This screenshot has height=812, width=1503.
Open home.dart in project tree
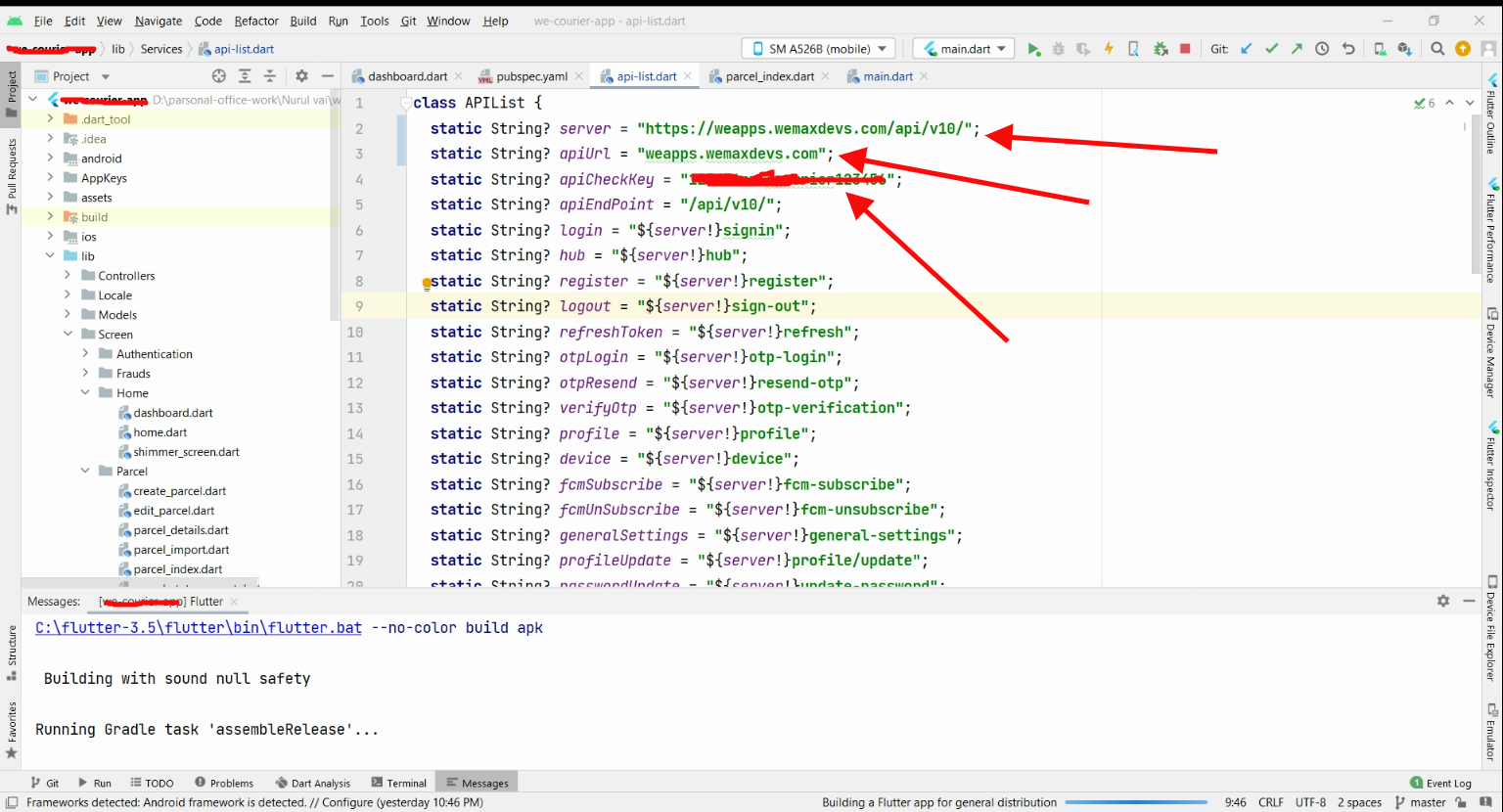[160, 432]
